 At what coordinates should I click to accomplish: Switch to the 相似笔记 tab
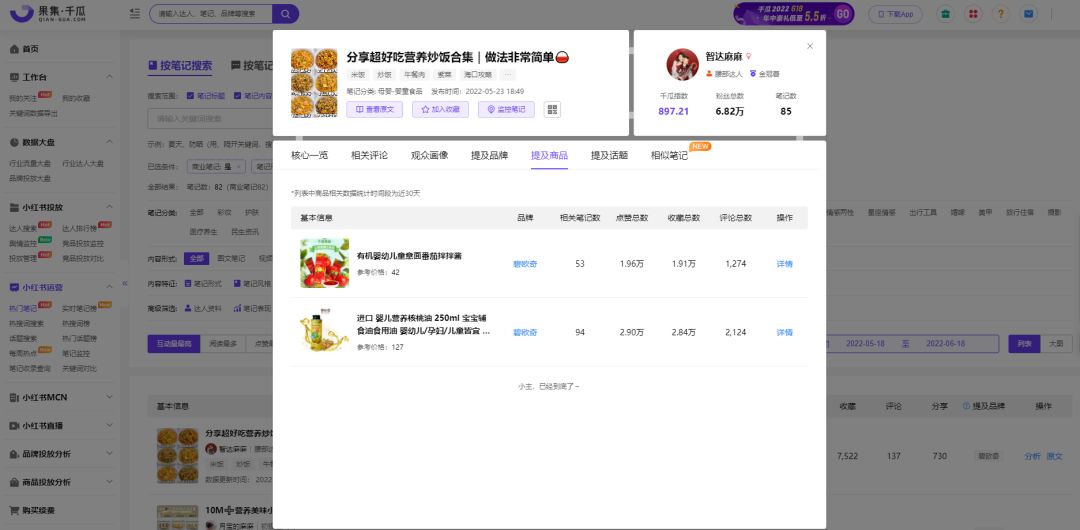[669, 156]
